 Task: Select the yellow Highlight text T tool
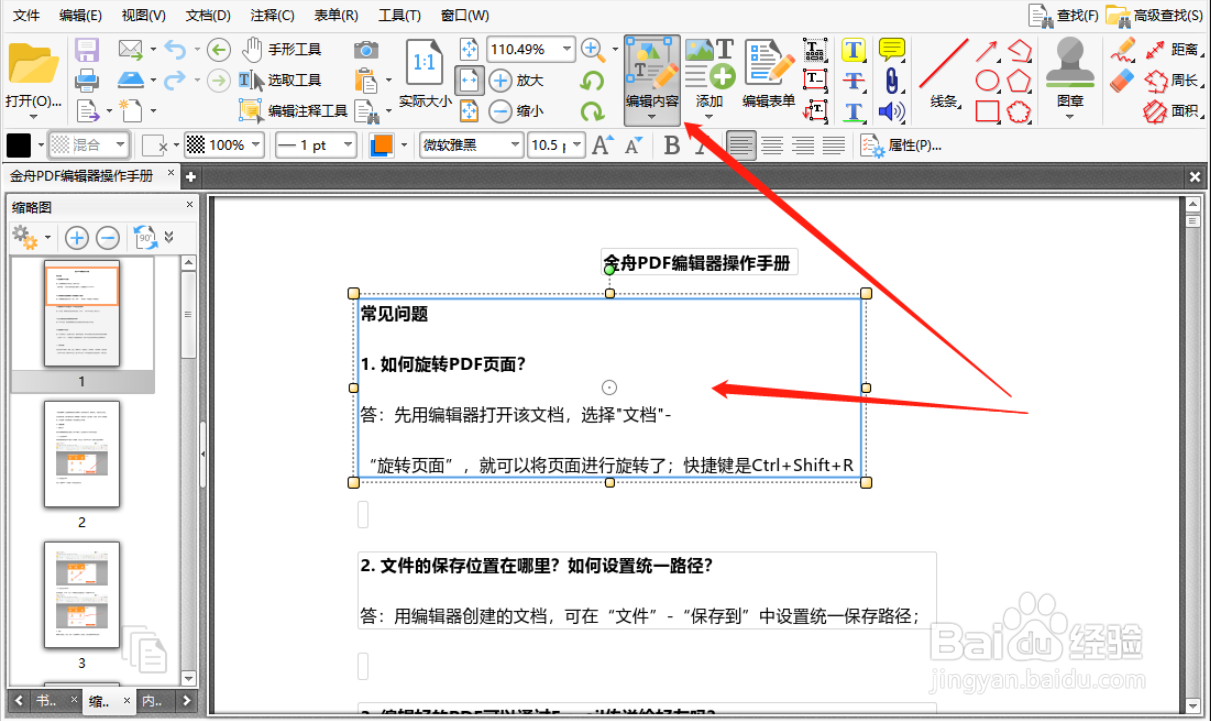pos(853,49)
